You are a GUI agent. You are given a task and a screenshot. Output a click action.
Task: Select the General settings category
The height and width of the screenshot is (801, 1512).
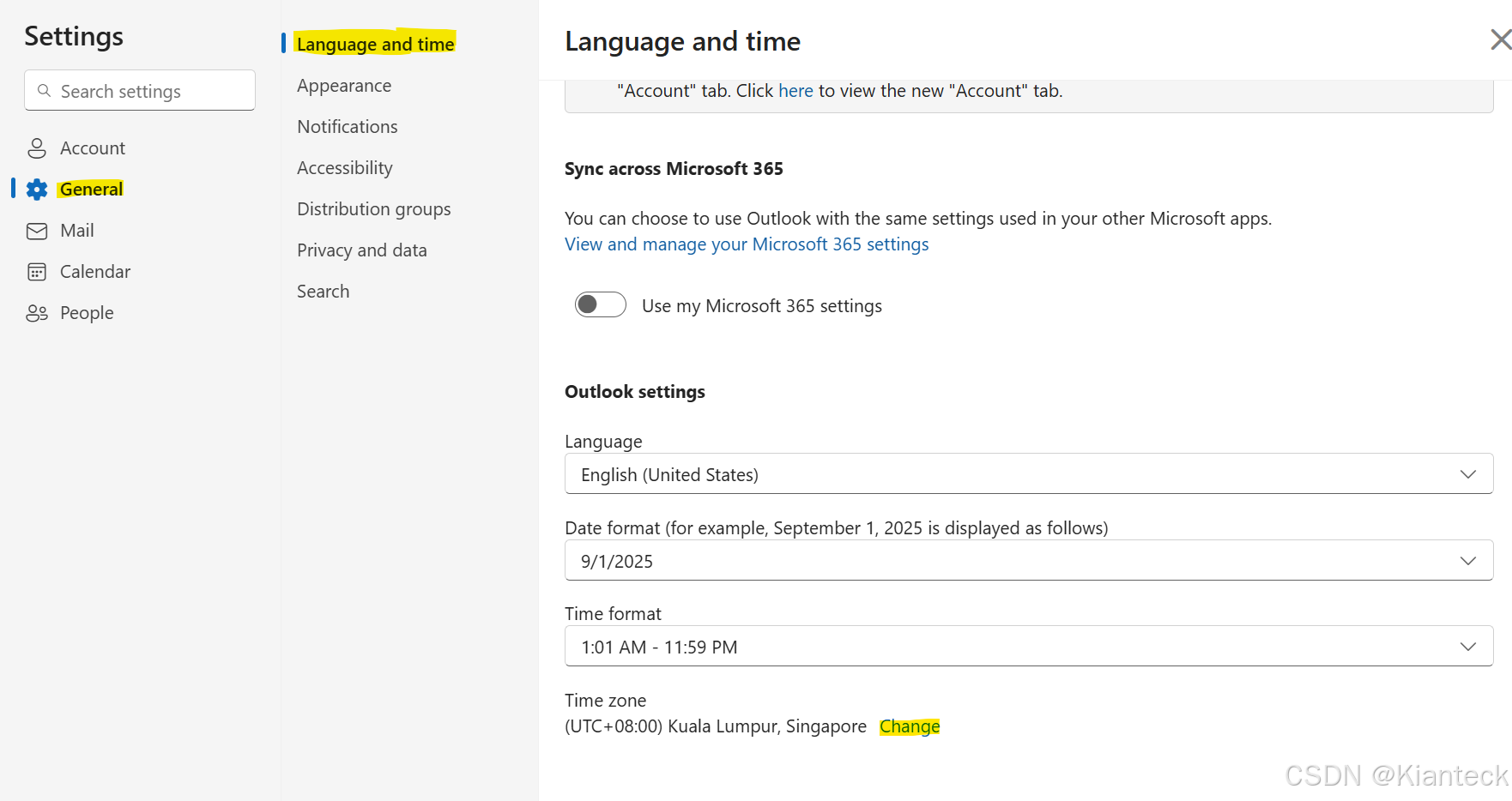(x=91, y=190)
